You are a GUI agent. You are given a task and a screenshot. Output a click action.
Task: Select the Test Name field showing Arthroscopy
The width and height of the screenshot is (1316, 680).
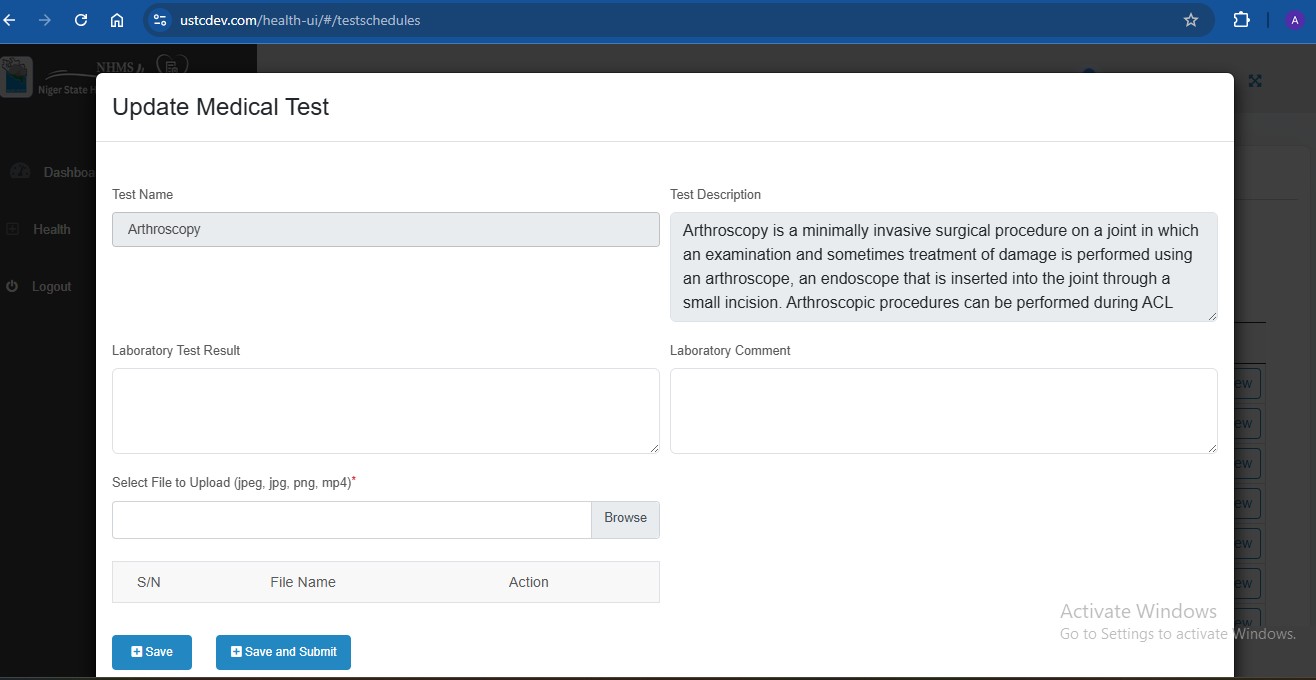(x=385, y=229)
